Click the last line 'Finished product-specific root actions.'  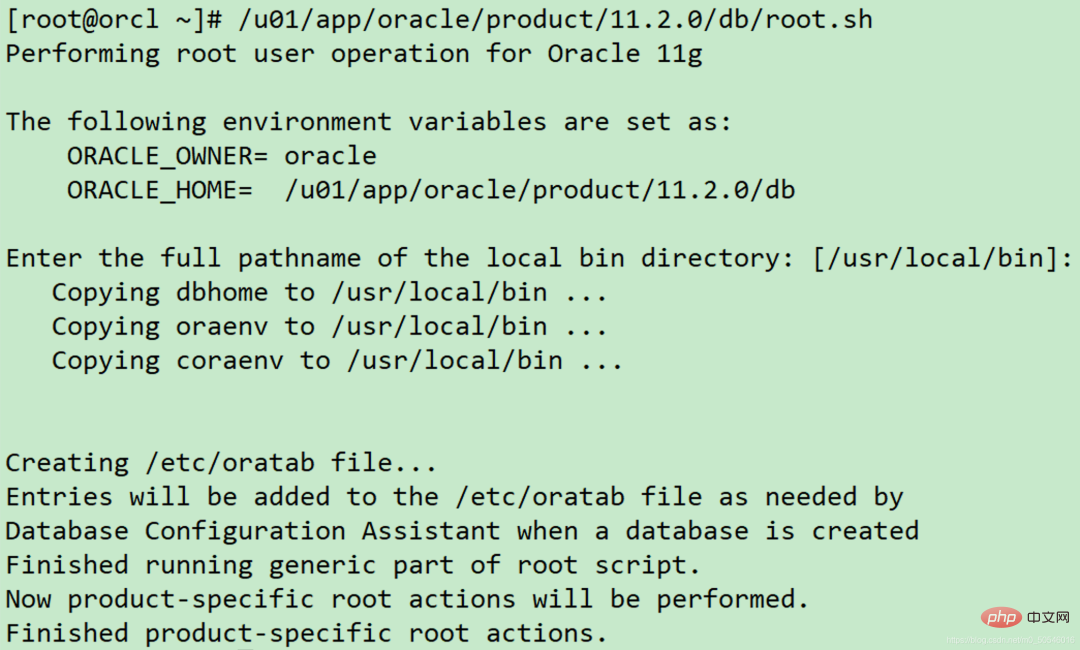307,633
